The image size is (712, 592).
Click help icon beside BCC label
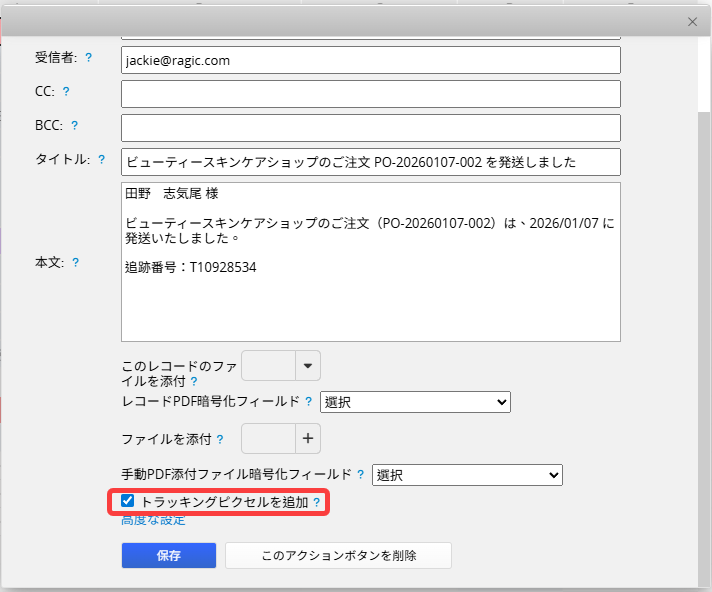pyautogui.click(x=74, y=126)
